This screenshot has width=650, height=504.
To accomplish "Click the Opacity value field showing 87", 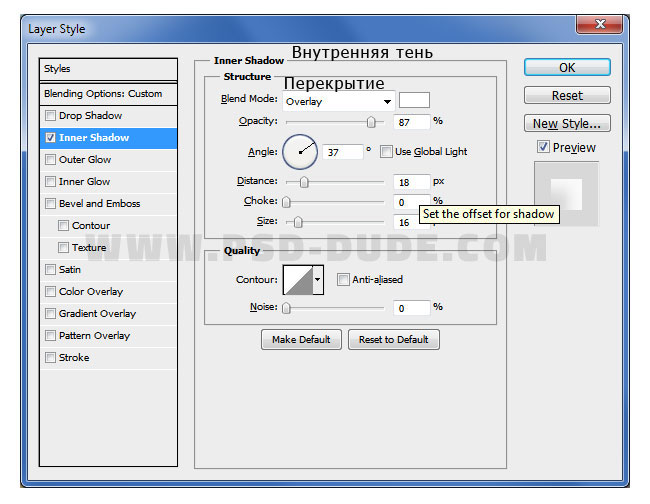I will [x=411, y=122].
